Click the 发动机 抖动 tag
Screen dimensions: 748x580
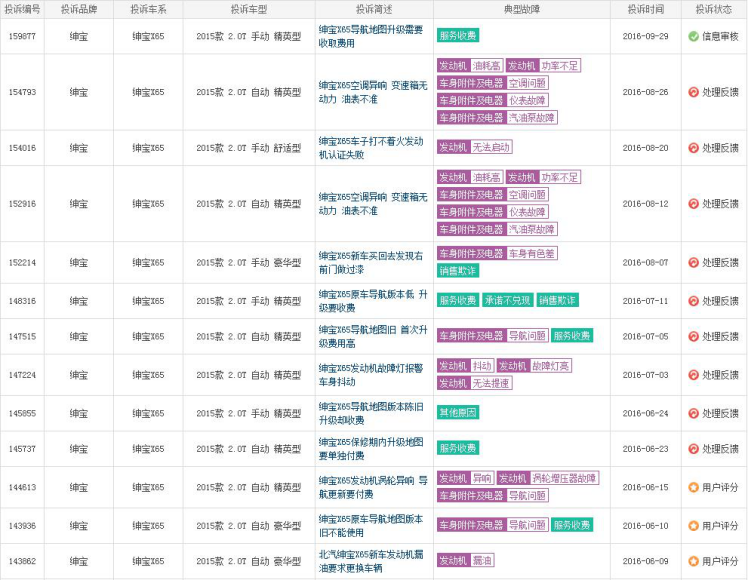coord(465,366)
